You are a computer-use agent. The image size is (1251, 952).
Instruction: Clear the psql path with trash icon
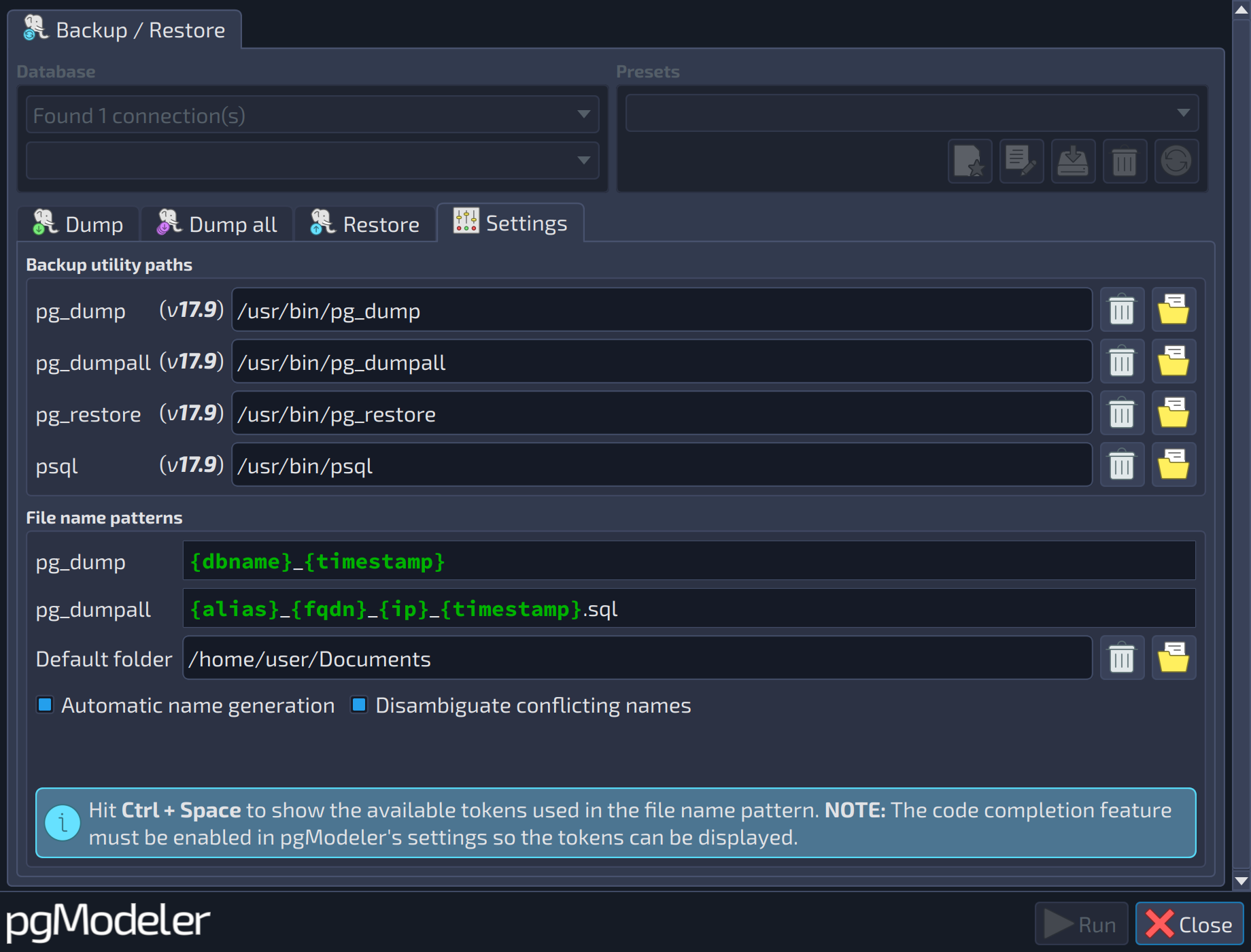tap(1122, 465)
